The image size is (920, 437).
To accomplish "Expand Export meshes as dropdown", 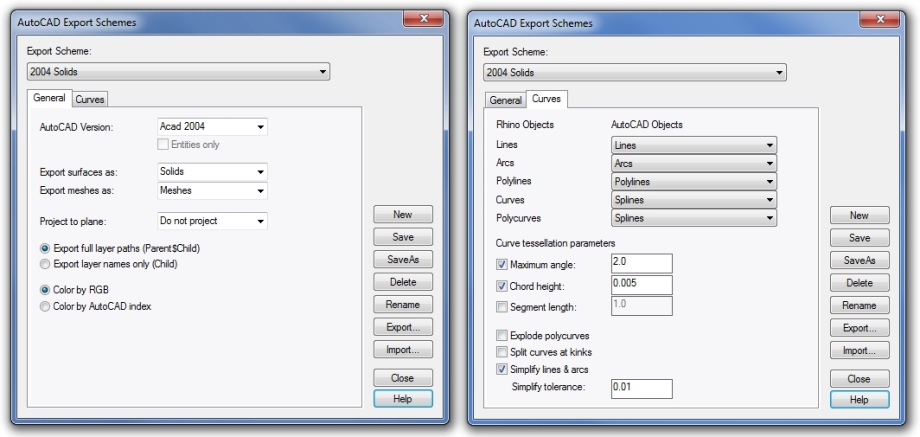I will (212, 191).
